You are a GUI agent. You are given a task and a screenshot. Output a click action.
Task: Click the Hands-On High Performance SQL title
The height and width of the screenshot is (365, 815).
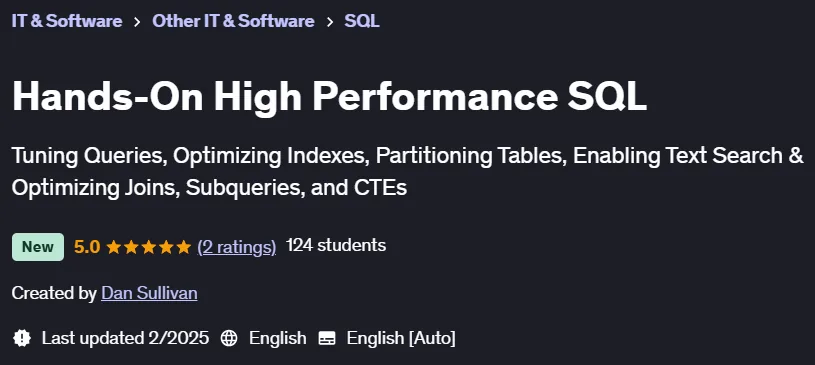coord(329,96)
